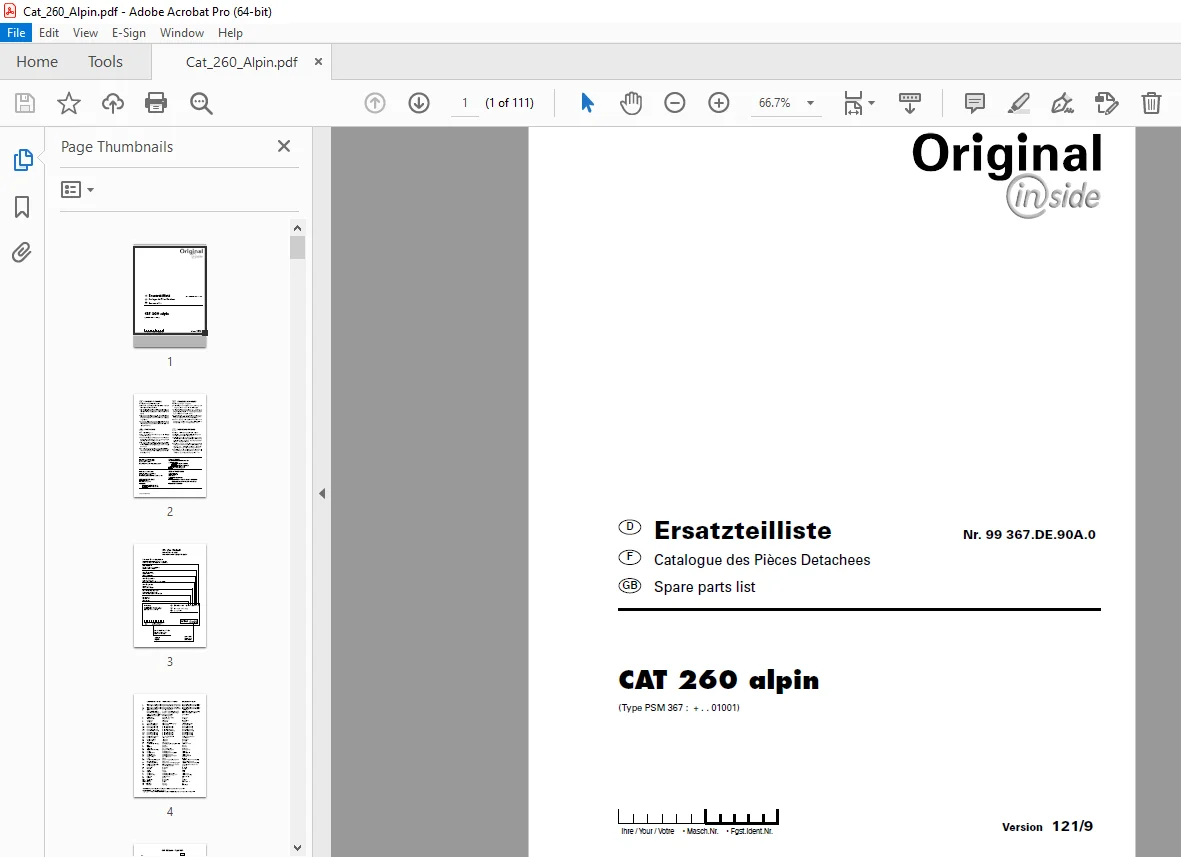This screenshot has height=857, width=1181.
Task: Click 'Catalogue des Pièces Detachees' text
Action: (761, 560)
